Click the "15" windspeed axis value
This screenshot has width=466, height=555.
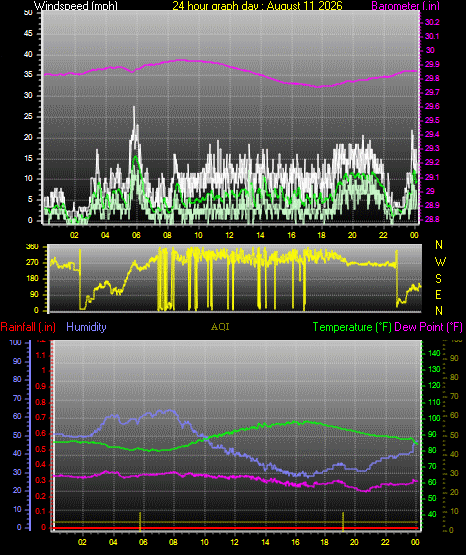coord(28,158)
